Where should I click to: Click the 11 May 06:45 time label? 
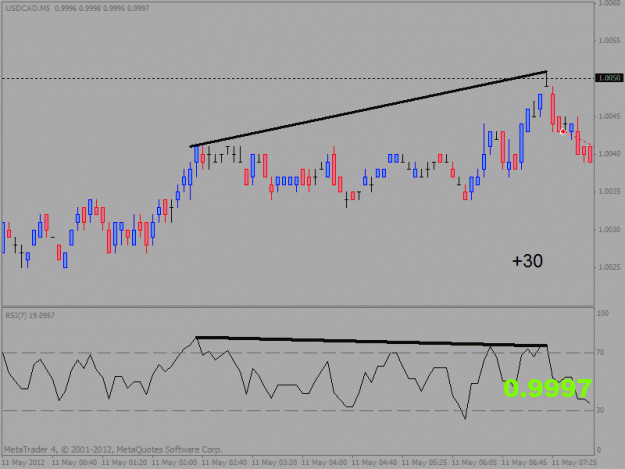(524, 463)
